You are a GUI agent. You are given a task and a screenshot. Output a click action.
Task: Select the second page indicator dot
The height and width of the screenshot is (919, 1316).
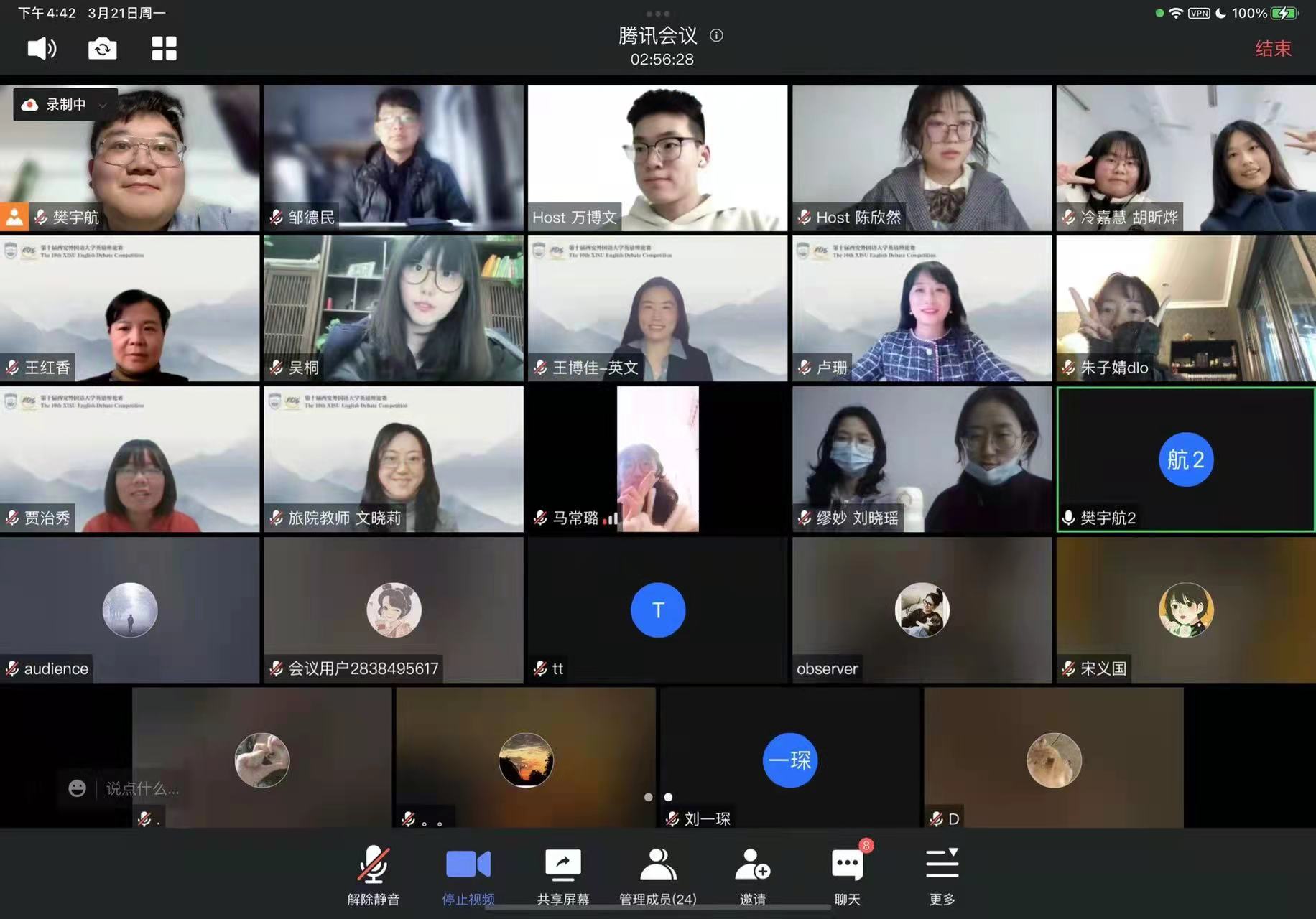point(668,797)
